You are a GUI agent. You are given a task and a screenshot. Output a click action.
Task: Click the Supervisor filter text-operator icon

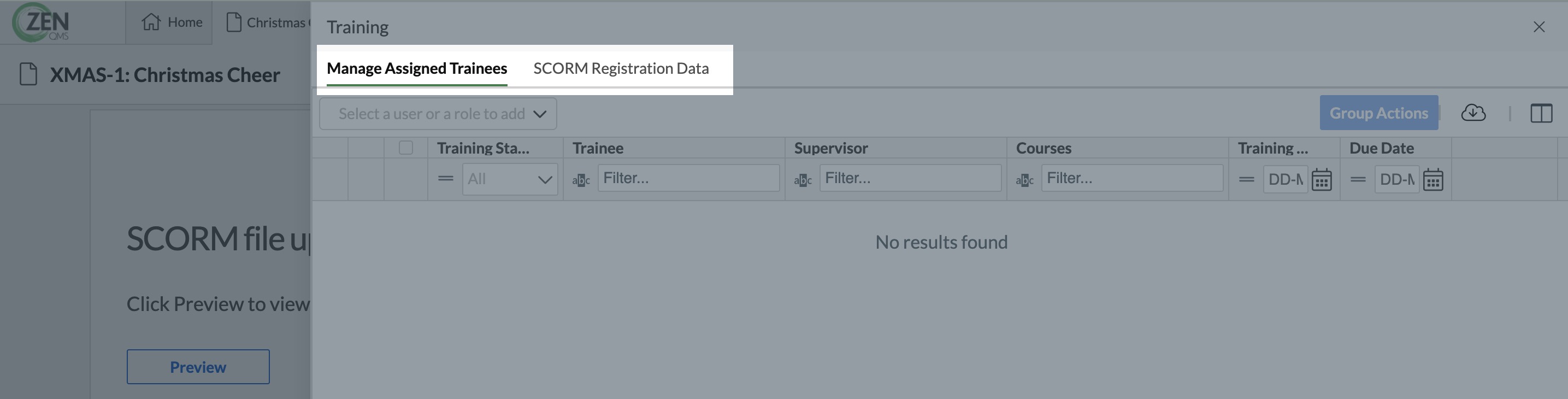[802, 180]
